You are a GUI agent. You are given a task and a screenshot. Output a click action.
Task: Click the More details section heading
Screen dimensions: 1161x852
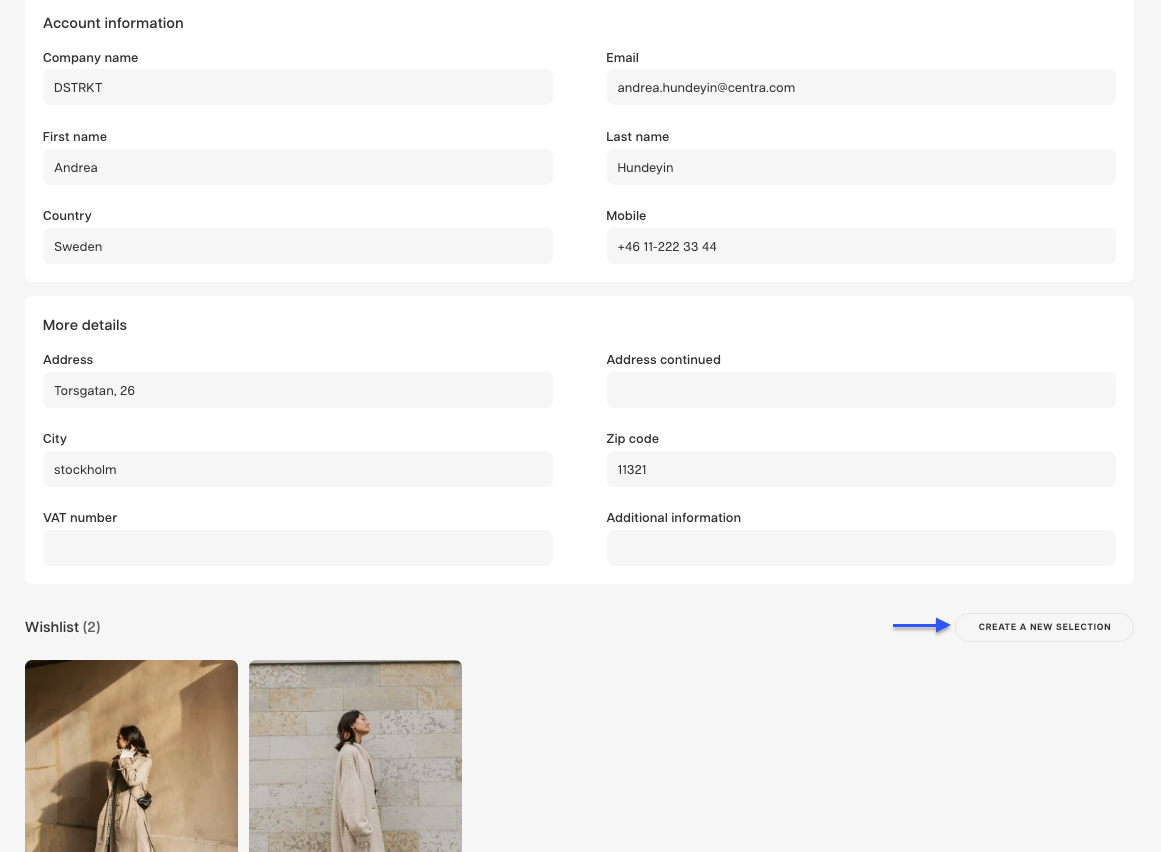[85, 325]
